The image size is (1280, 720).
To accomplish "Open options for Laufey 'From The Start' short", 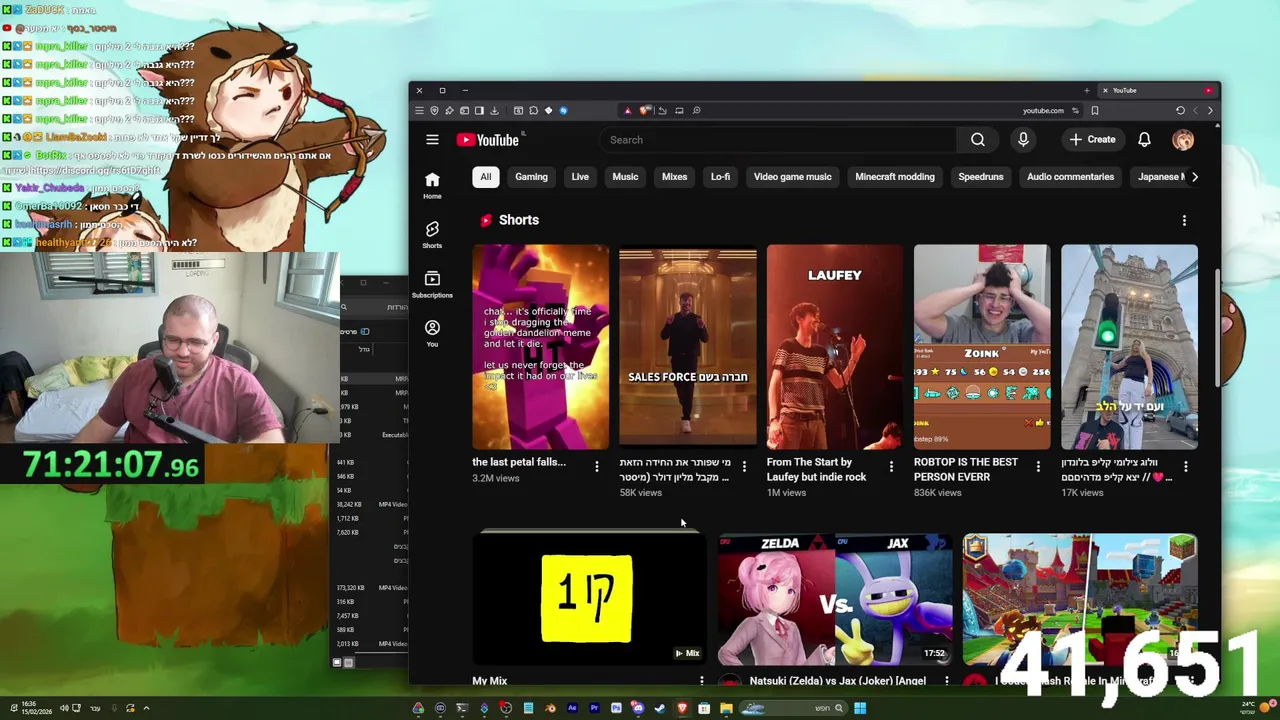I will pos(891,466).
